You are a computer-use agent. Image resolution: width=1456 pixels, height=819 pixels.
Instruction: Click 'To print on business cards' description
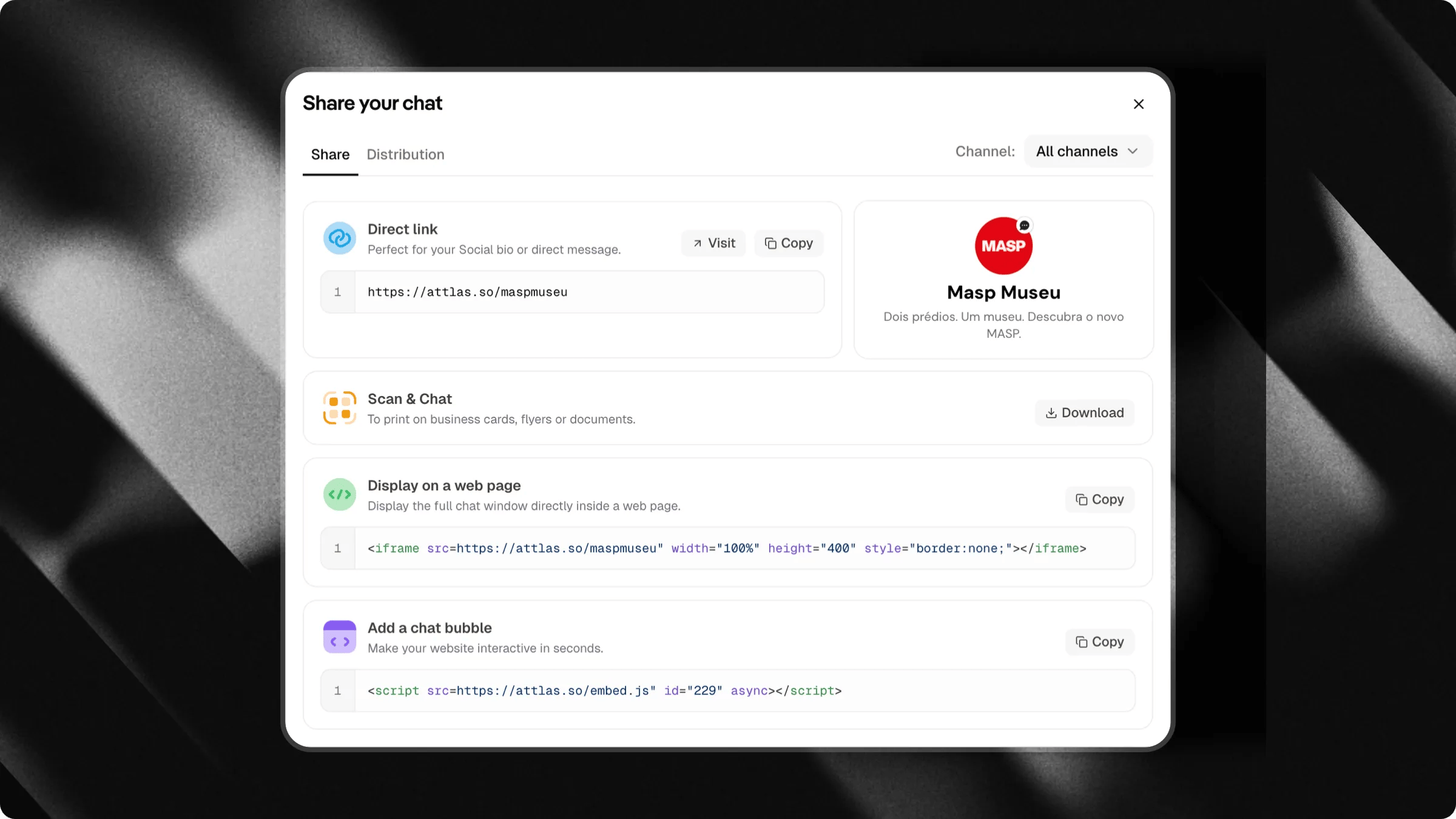501,420
